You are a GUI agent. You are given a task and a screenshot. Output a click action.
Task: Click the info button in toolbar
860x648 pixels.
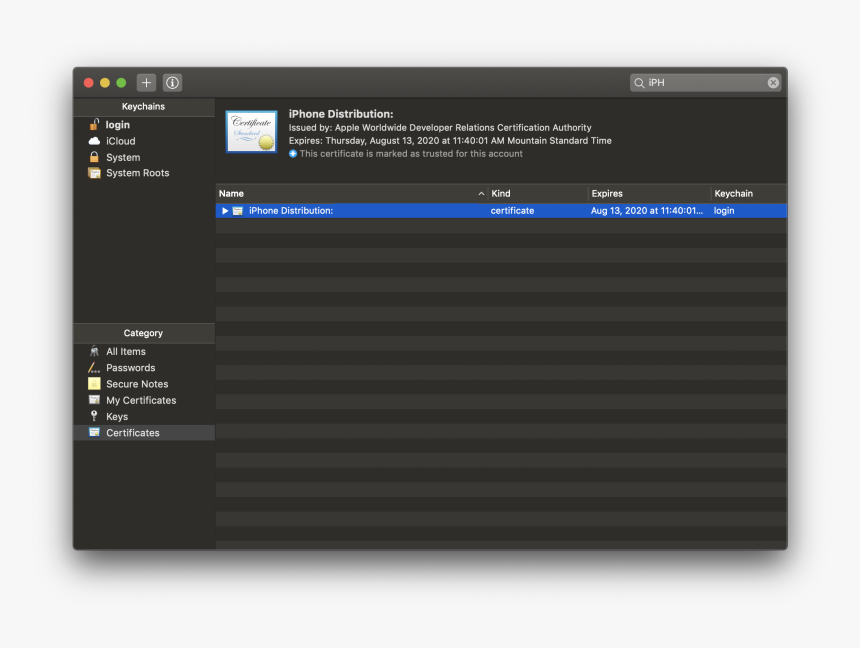pos(172,83)
